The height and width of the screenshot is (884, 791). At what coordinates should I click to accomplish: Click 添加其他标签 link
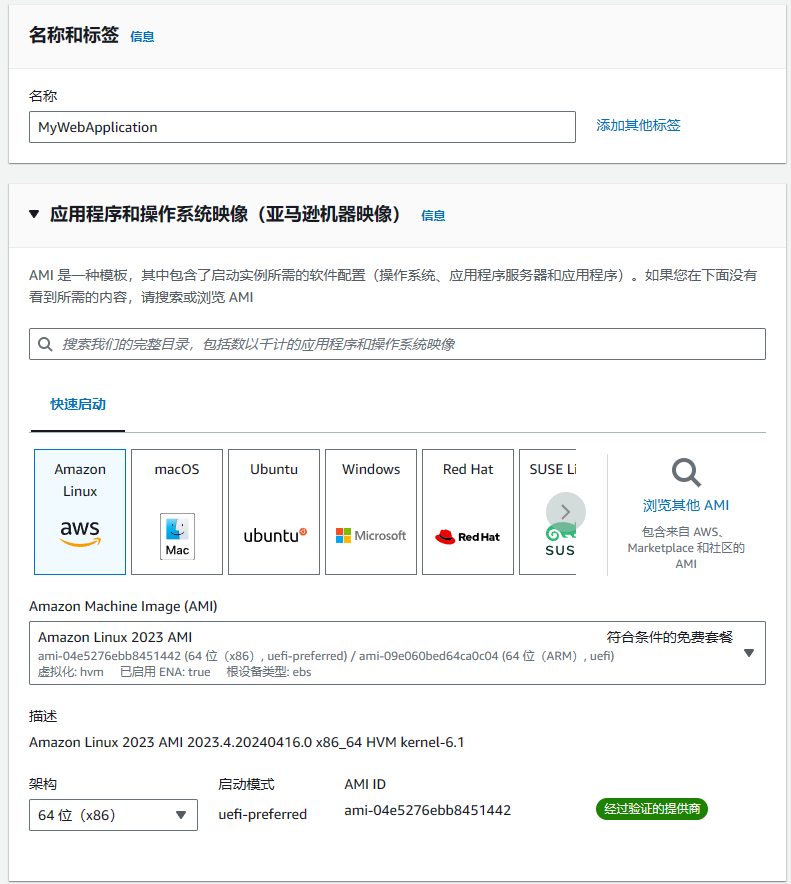click(x=638, y=125)
